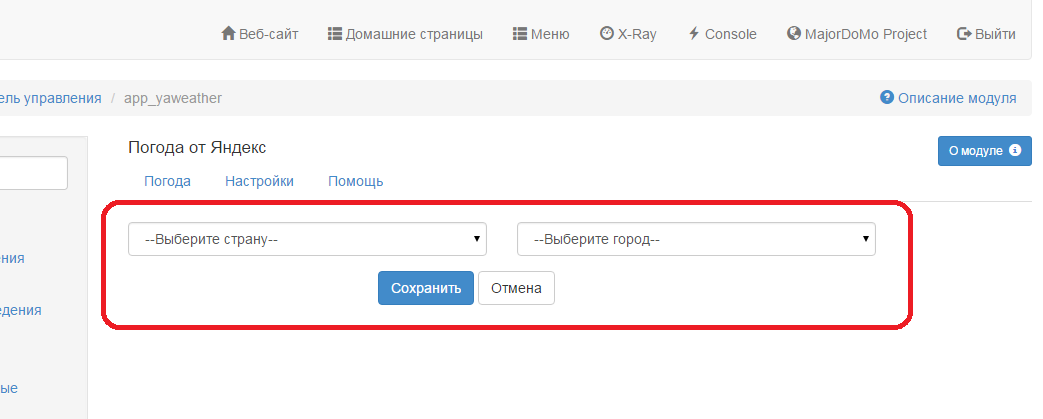Click the Отмена button
Screen dimensions: 1043x419
point(516,288)
